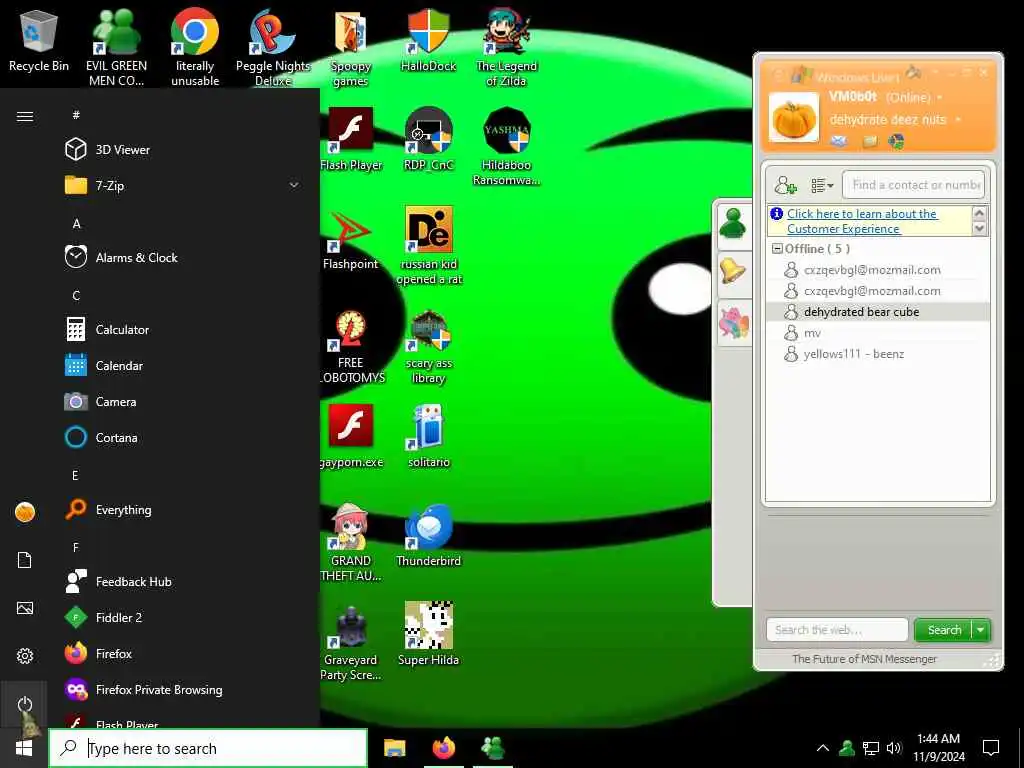This screenshot has width=1024, height=768.
Task: Open the contact list layout dropdown
Action: [822, 186]
